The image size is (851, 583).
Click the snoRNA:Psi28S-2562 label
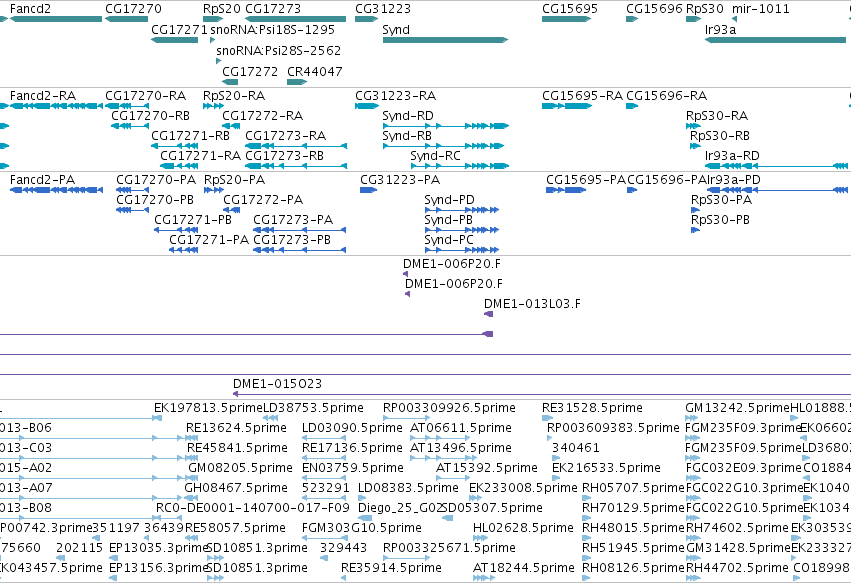coord(278,50)
